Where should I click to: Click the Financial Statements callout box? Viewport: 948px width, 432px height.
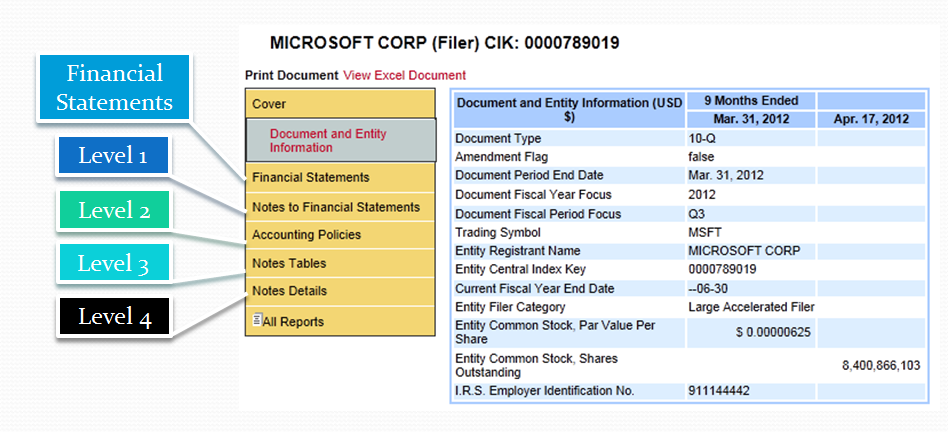[113, 88]
